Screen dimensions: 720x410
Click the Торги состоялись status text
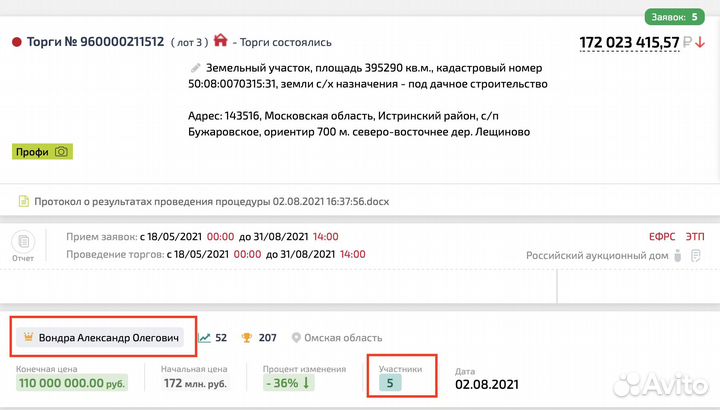coord(286,42)
